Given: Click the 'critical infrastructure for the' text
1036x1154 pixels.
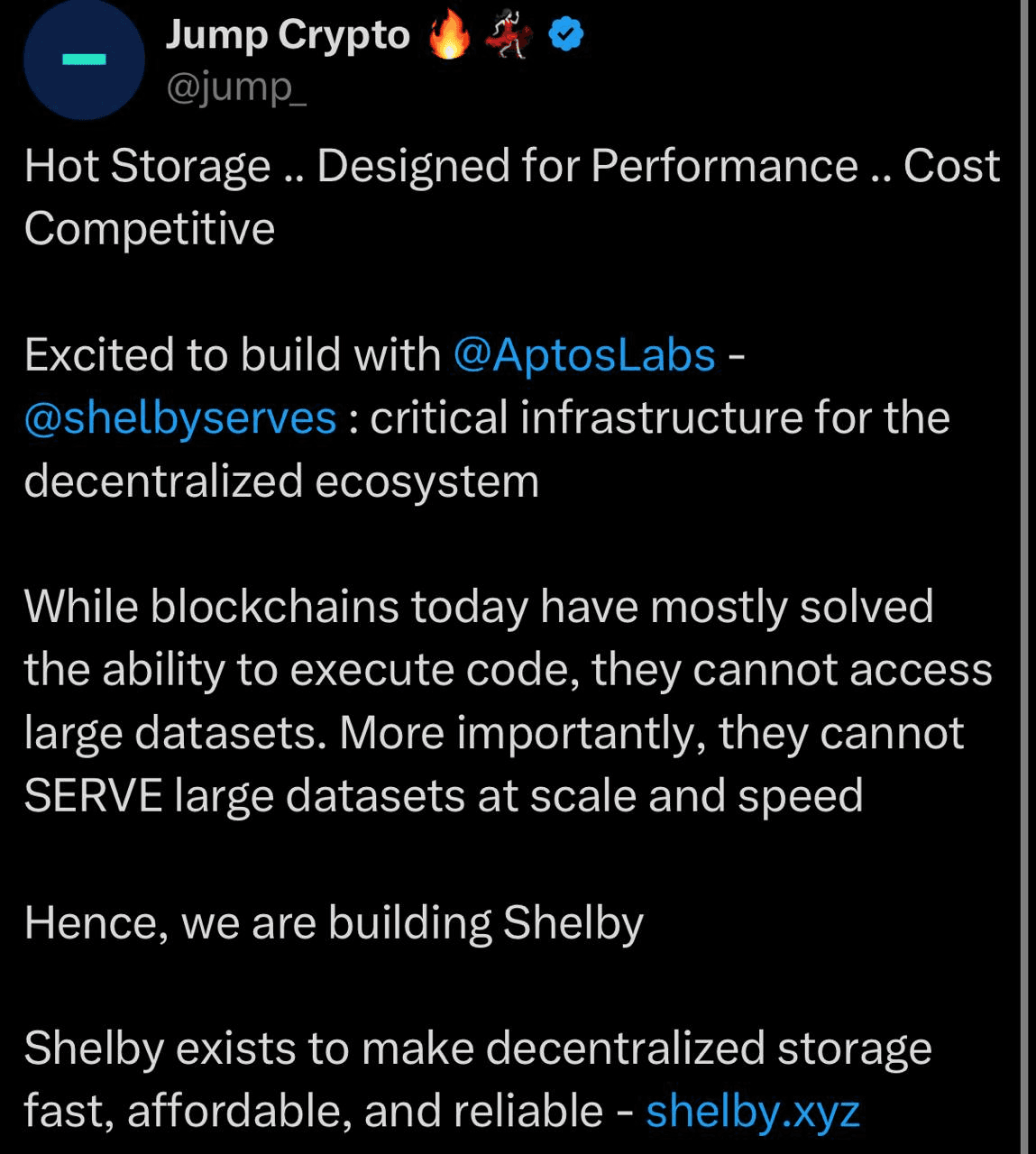Looking at the screenshot, I should 660,418.
